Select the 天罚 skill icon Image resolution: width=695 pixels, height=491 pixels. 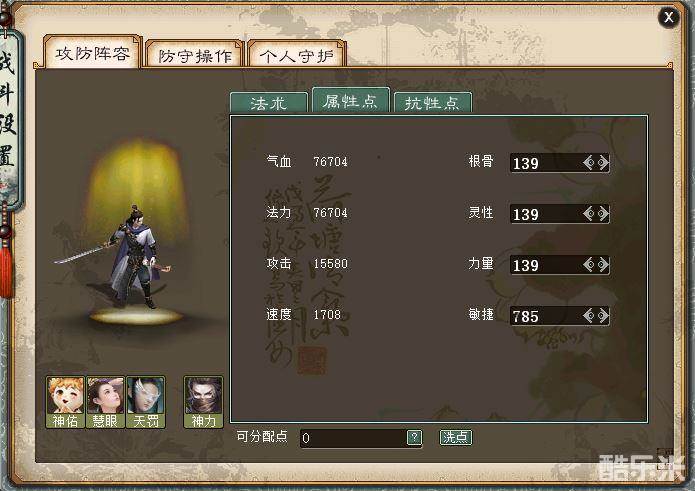click(145, 402)
